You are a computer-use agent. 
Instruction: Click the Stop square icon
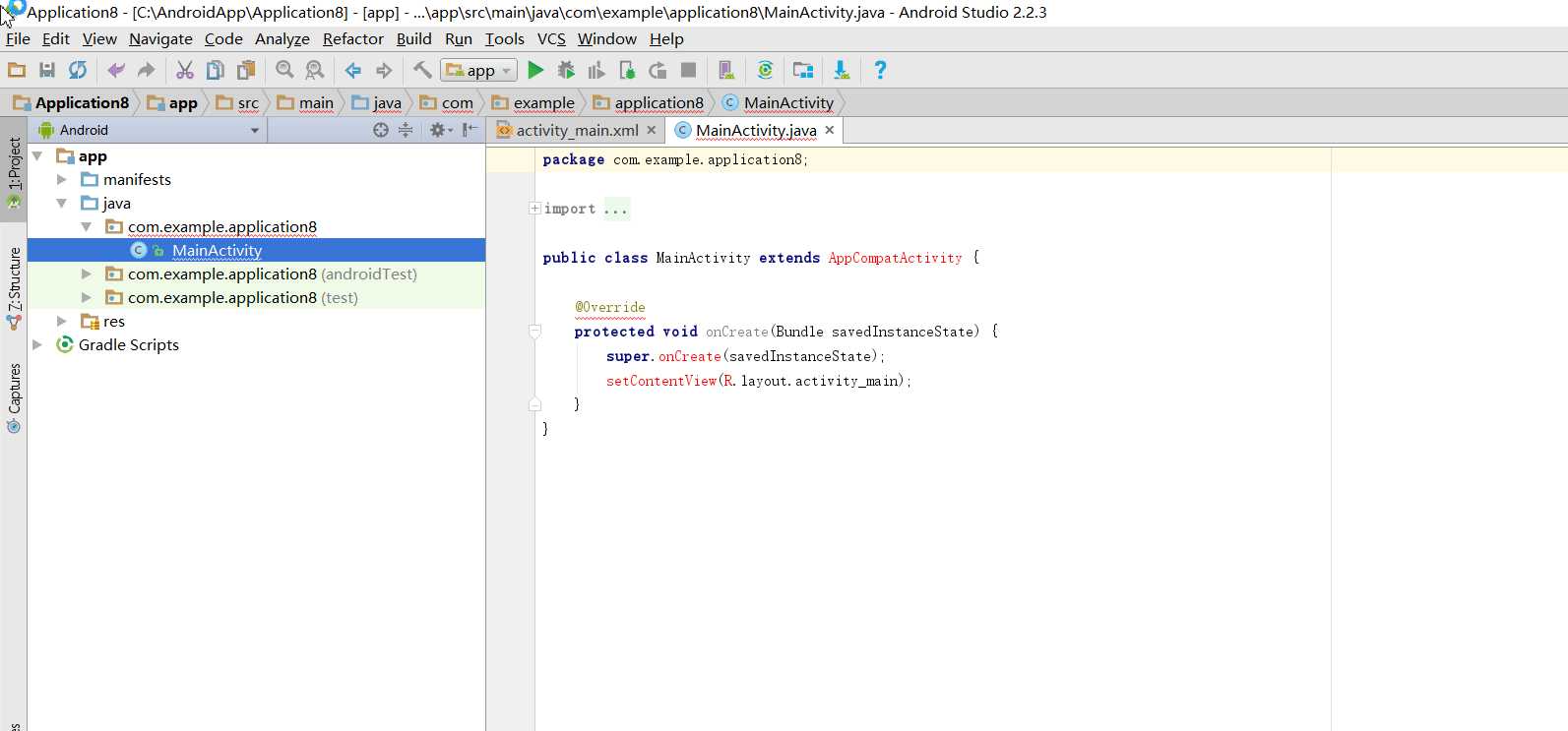[x=689, y=70]
